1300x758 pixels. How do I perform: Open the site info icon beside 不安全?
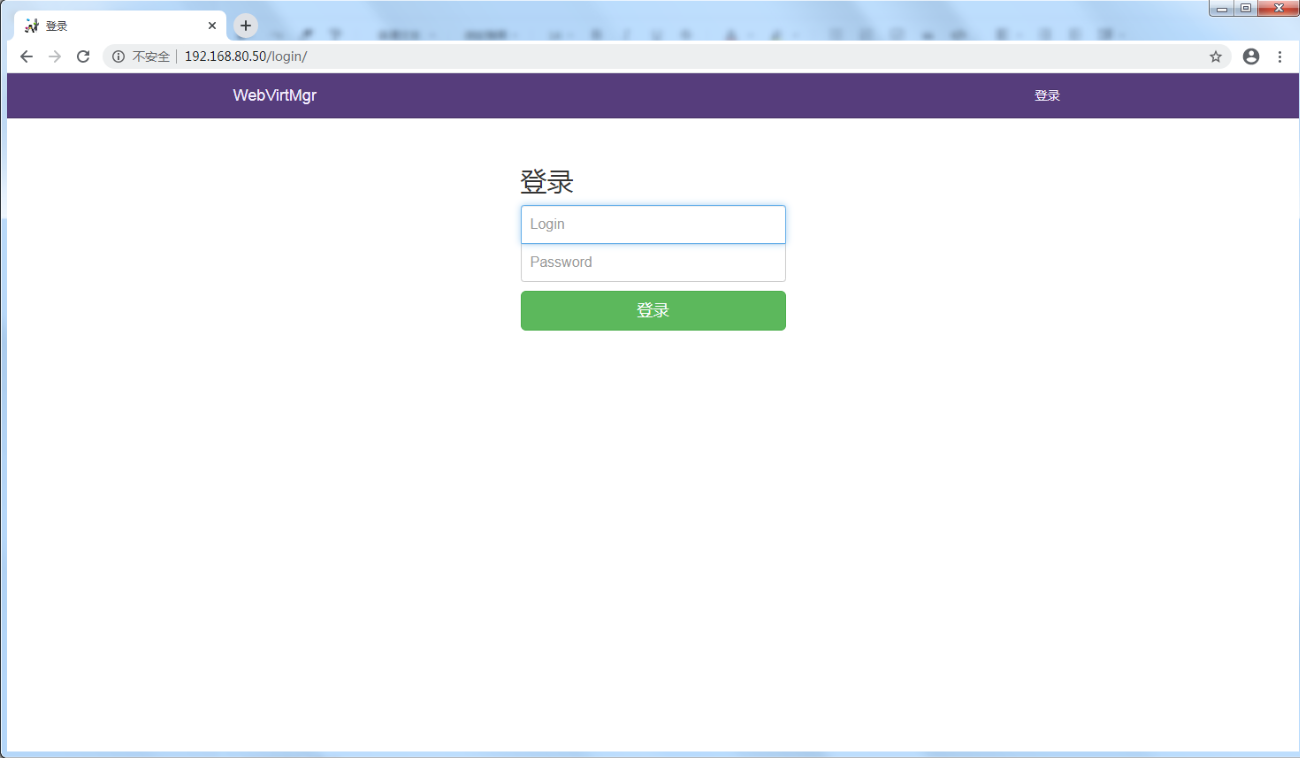pyautogui.click(x=118, y=57)
